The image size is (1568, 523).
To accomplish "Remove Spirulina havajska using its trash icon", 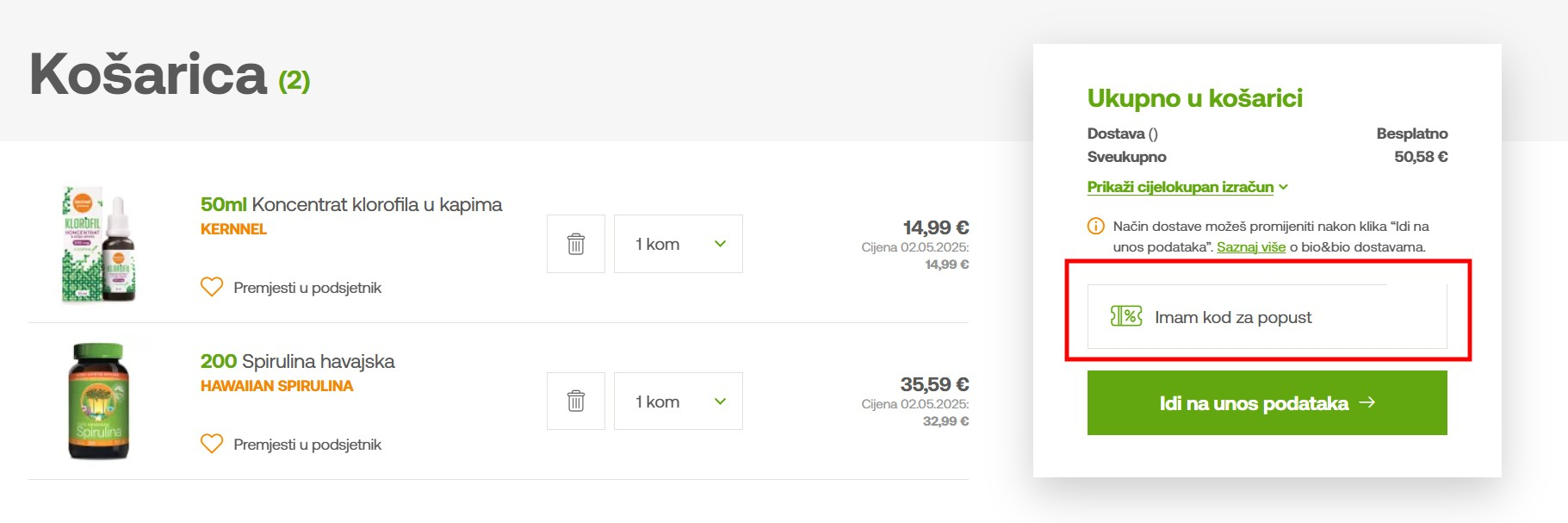I will 576,402.
